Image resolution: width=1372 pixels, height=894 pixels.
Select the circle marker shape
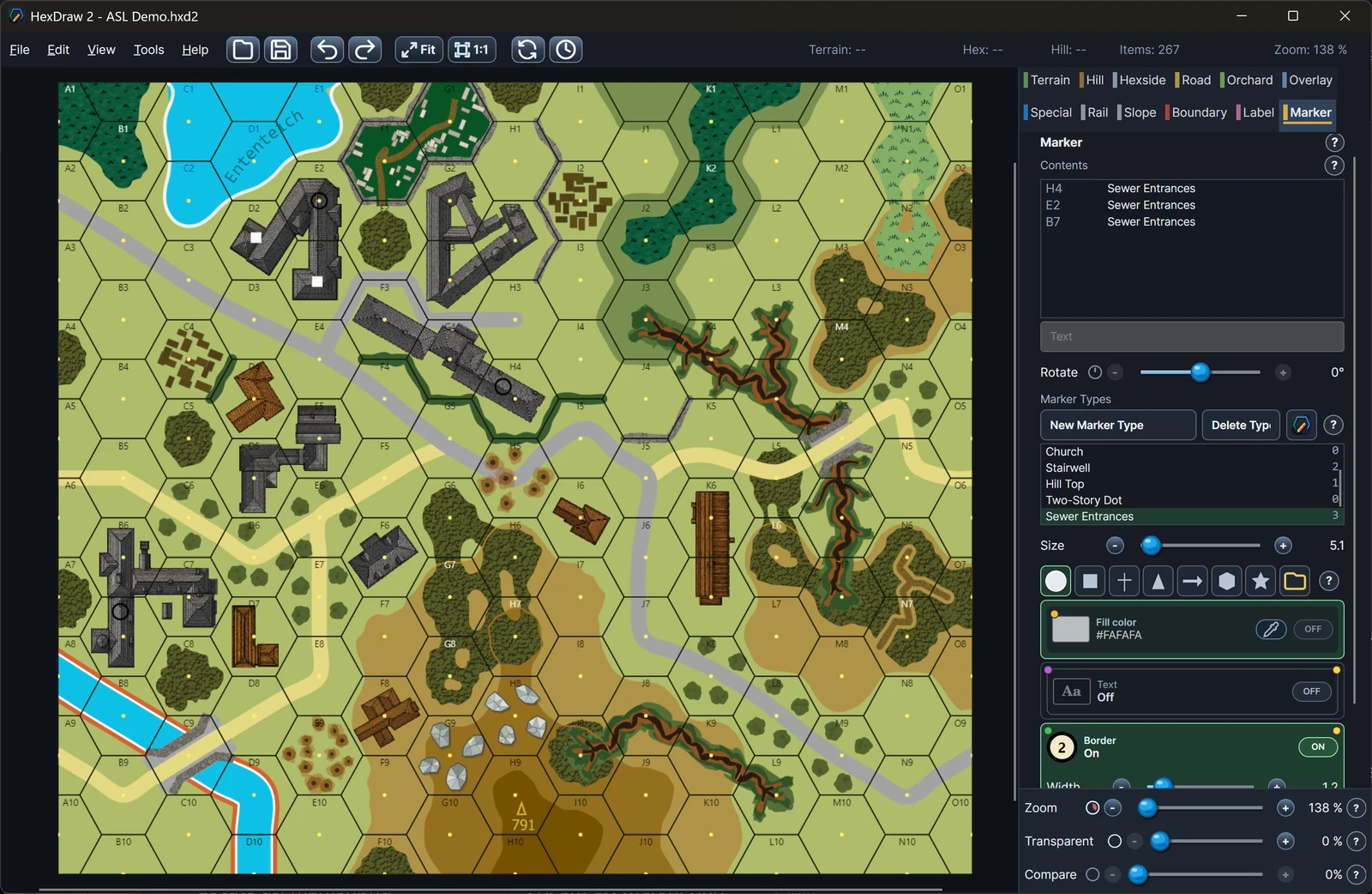pos(1056,581)
